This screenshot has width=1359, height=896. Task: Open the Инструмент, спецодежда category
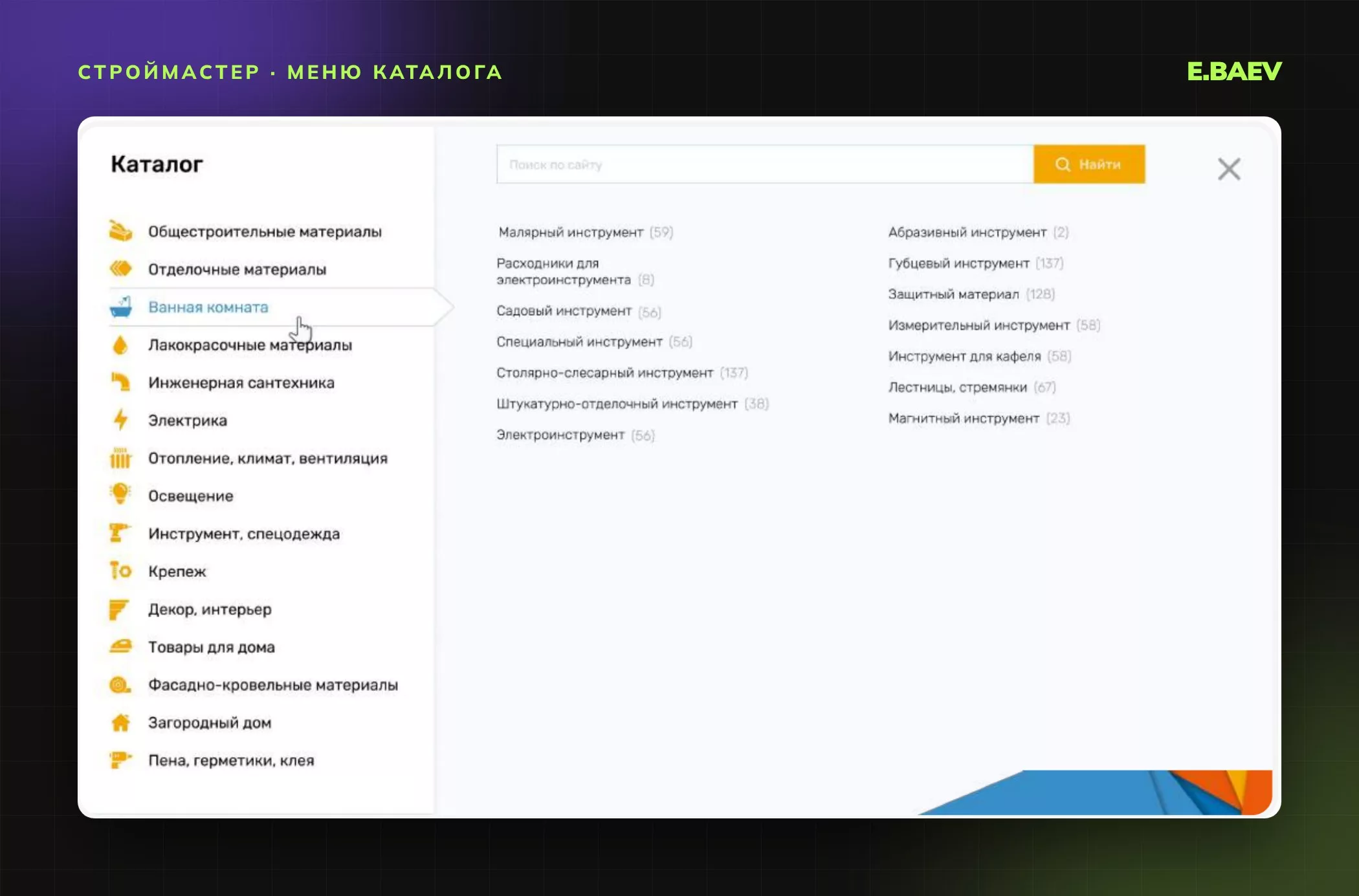244,534
